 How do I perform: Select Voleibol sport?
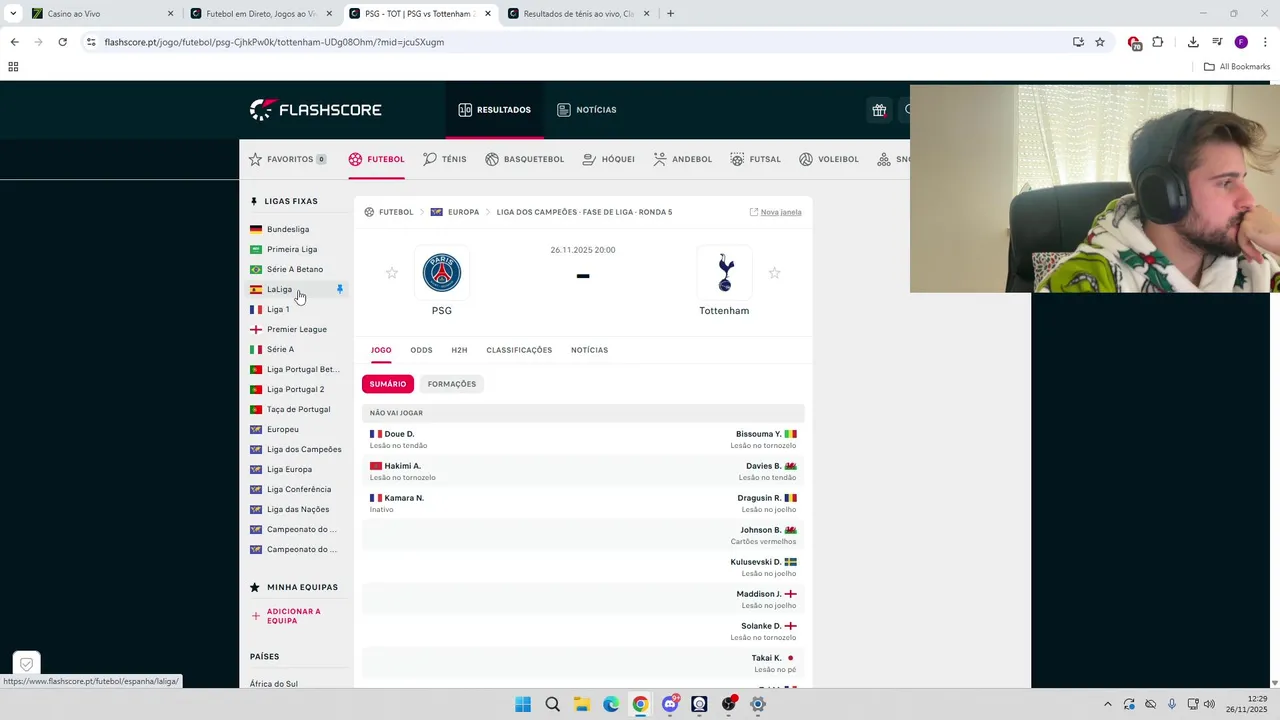(x=829, y=159)
